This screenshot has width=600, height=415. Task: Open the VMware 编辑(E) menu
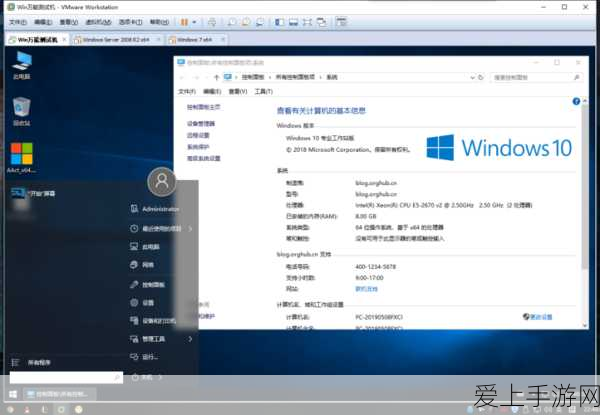click(43, 22)
